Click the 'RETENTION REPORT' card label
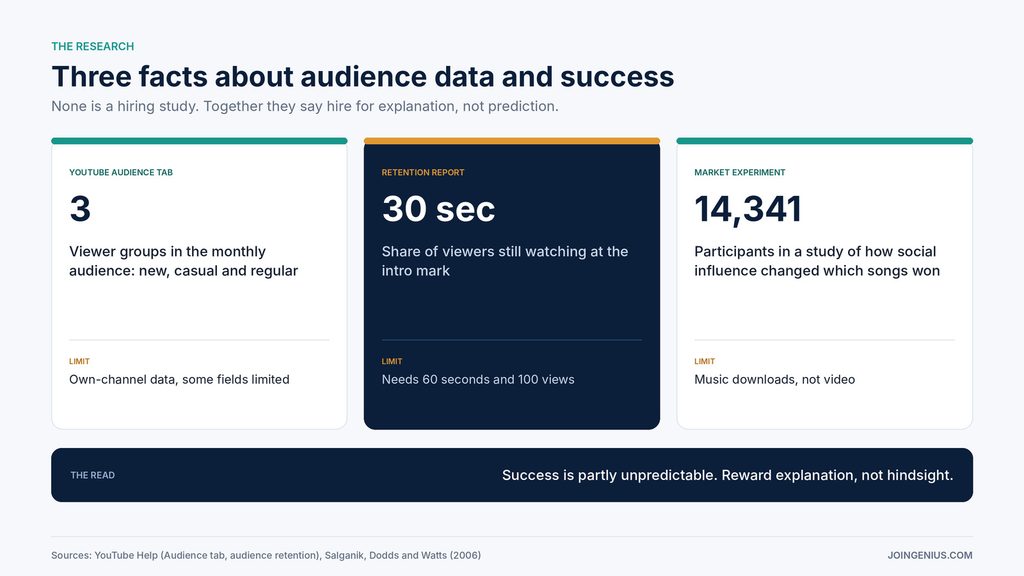Image resolution: width=1024 pixels, height=576 pixels. coord(423,172)
